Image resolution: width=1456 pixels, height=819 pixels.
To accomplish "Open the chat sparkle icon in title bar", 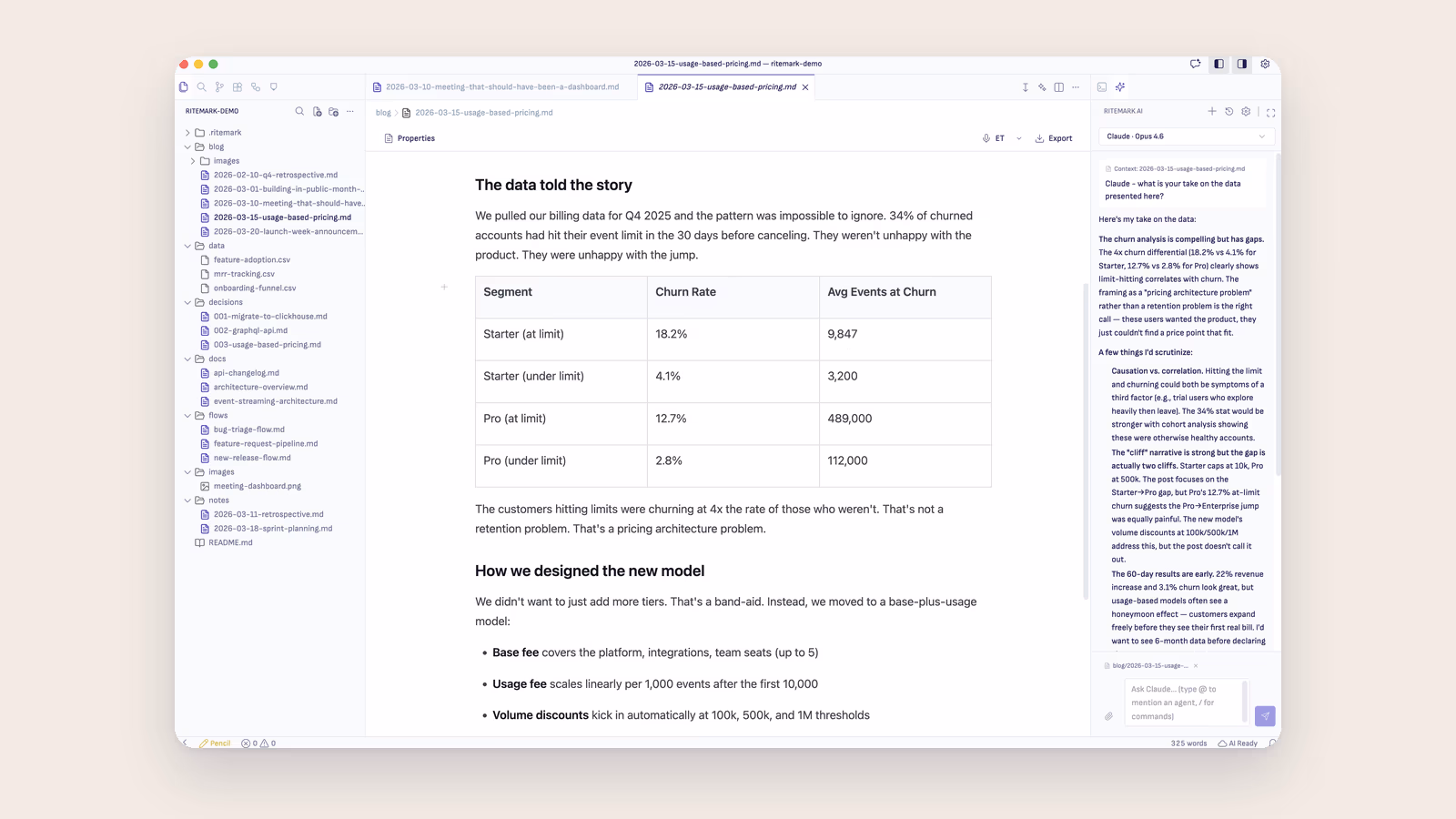I will pos(1196,64).
